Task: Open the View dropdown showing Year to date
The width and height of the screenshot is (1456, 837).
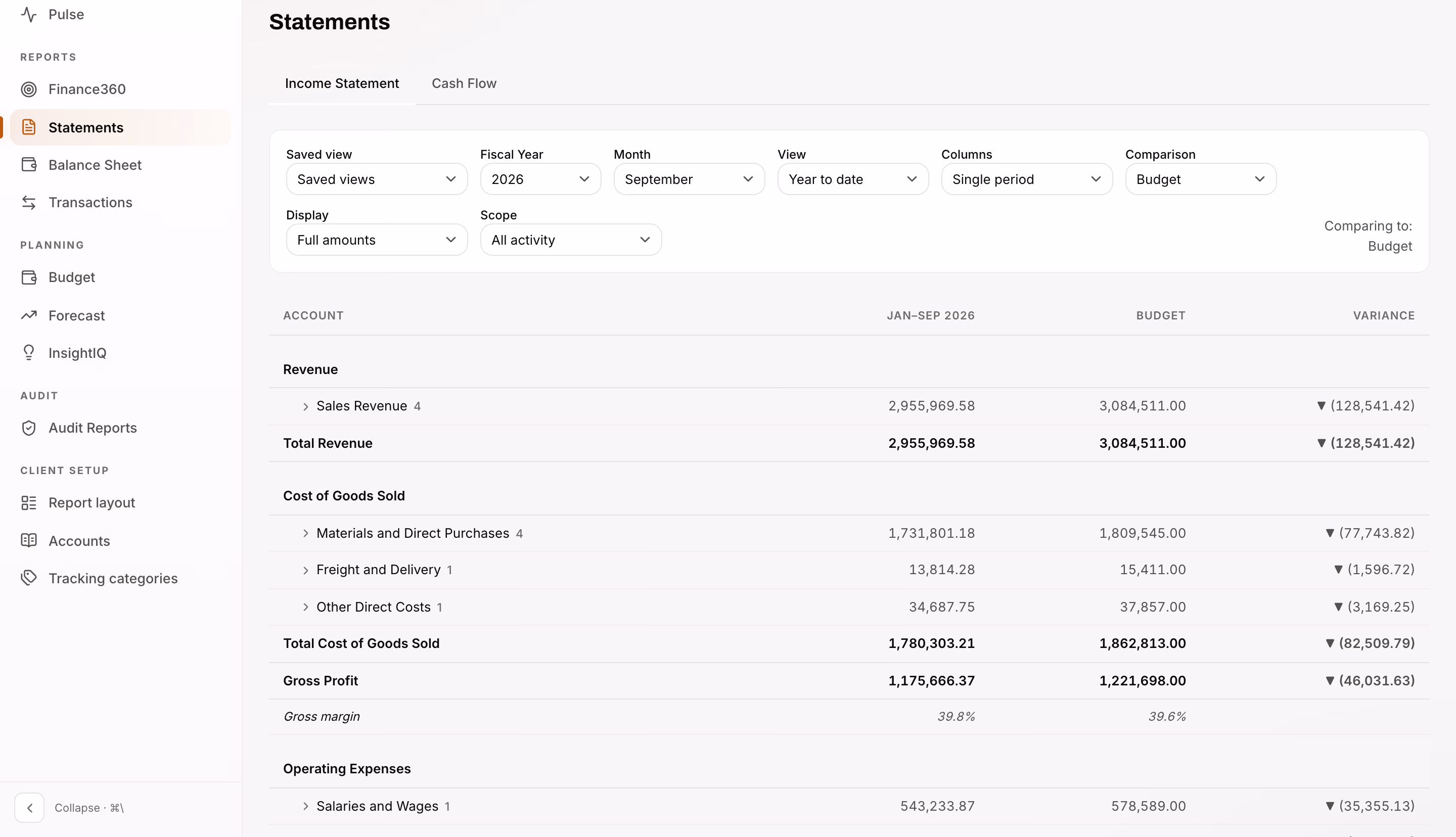Action: pos(853,179)
